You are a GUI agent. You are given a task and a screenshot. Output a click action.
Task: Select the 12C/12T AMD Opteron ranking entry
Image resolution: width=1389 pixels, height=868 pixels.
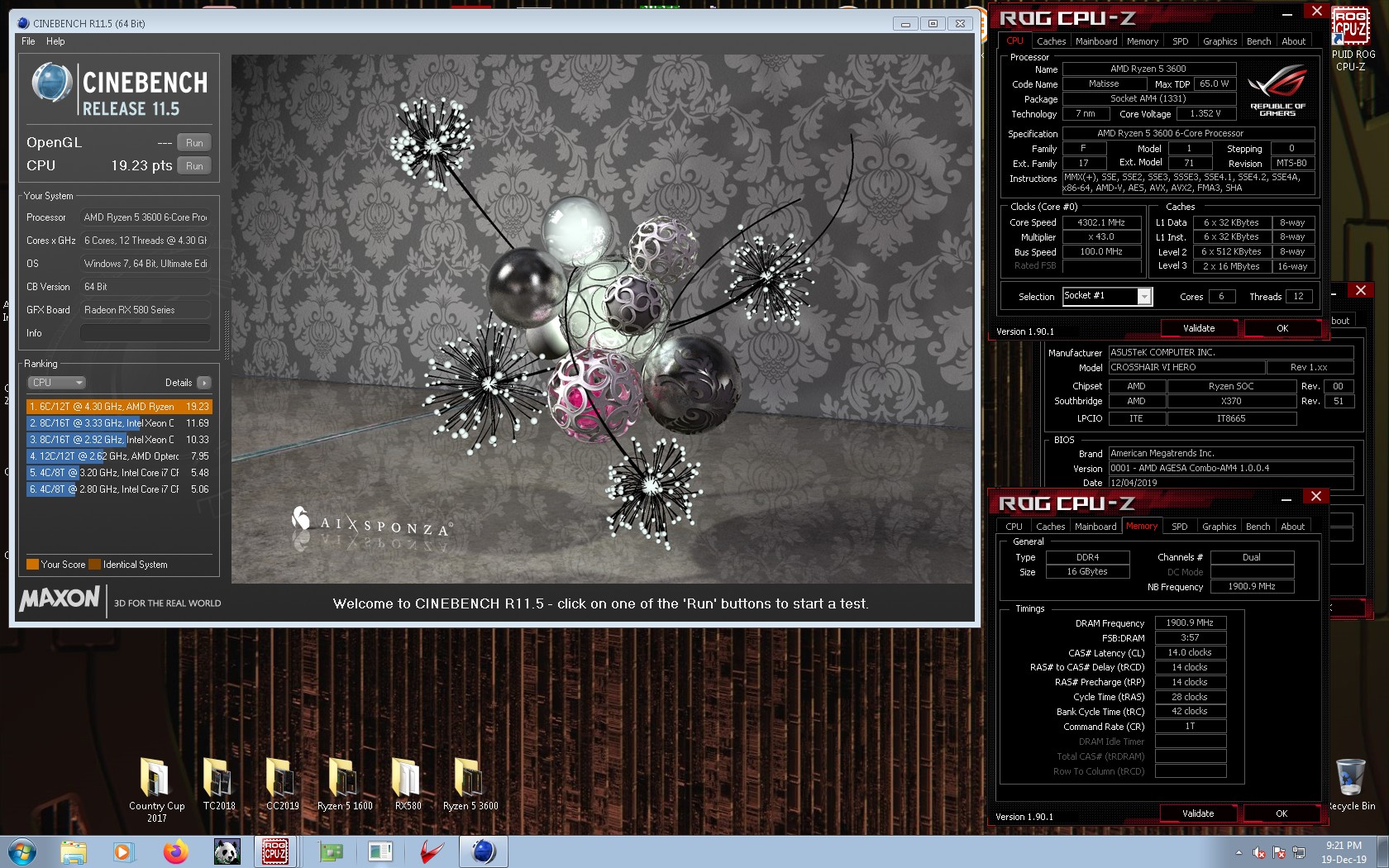[119, 456]
